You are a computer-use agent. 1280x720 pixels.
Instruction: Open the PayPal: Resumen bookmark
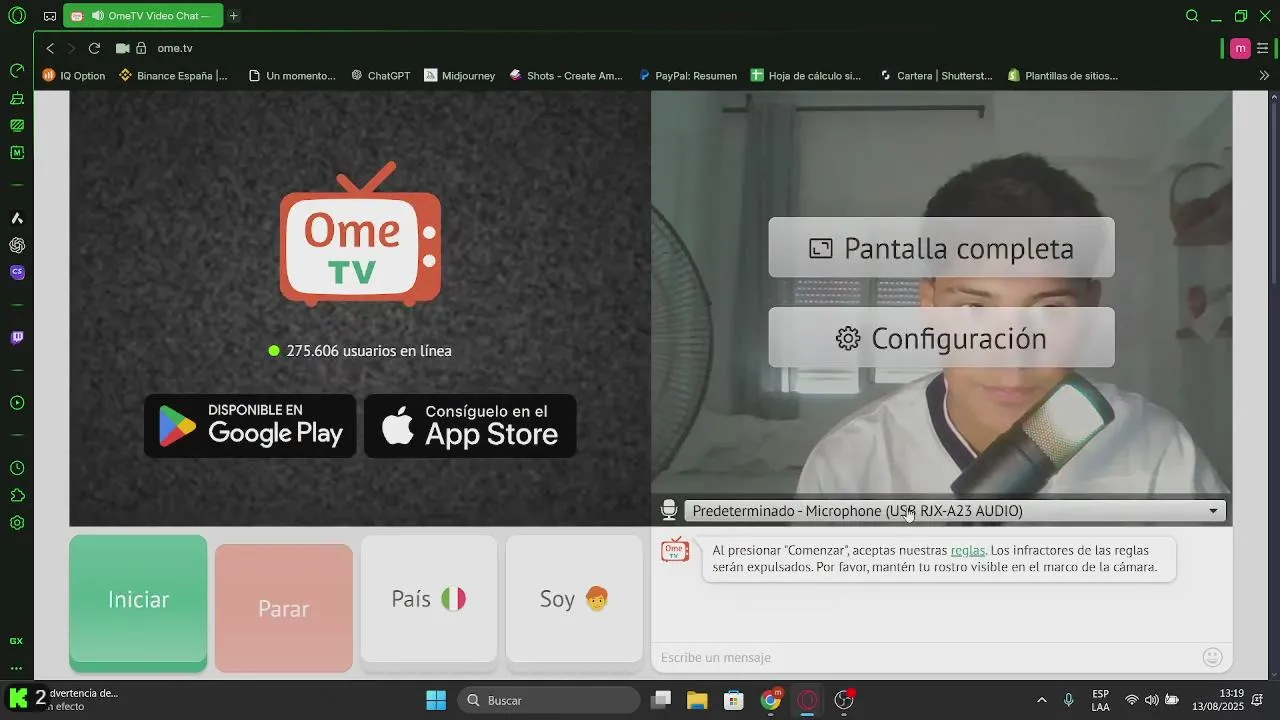pyautogui.click(x=687, y=75)
